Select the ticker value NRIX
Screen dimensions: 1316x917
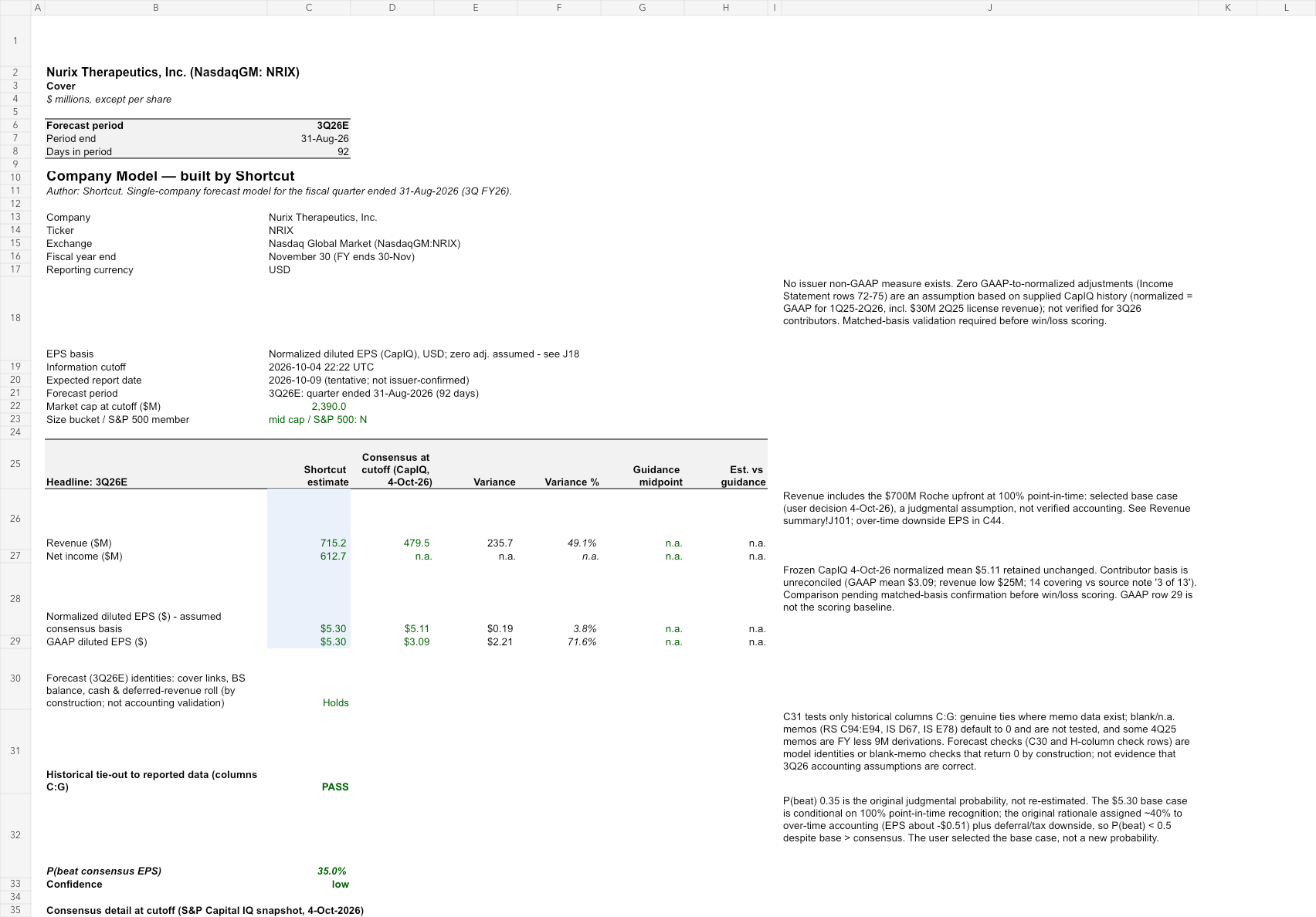[x=281, y=230]
